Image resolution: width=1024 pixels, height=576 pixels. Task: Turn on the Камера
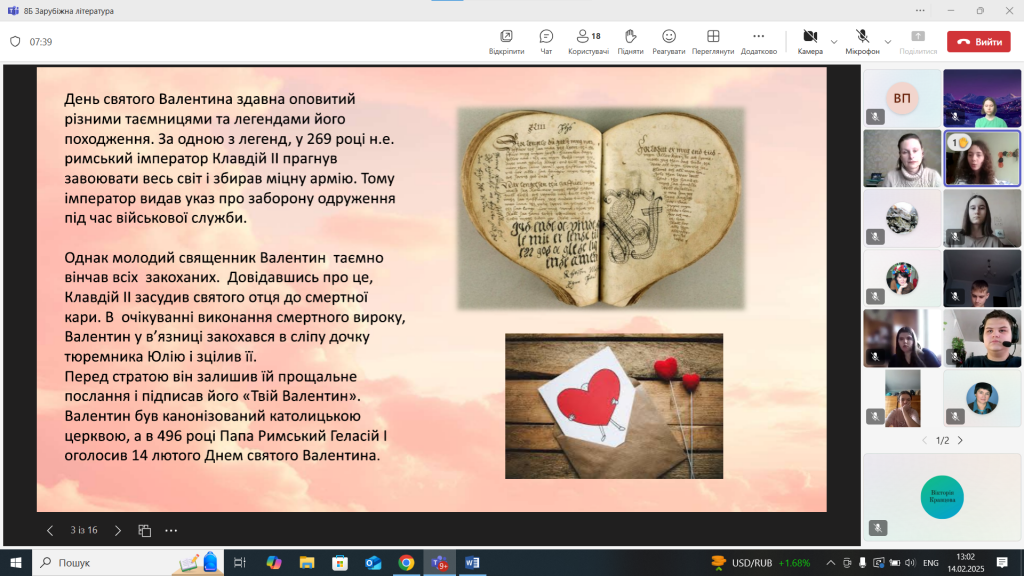(x=810, y=41)
